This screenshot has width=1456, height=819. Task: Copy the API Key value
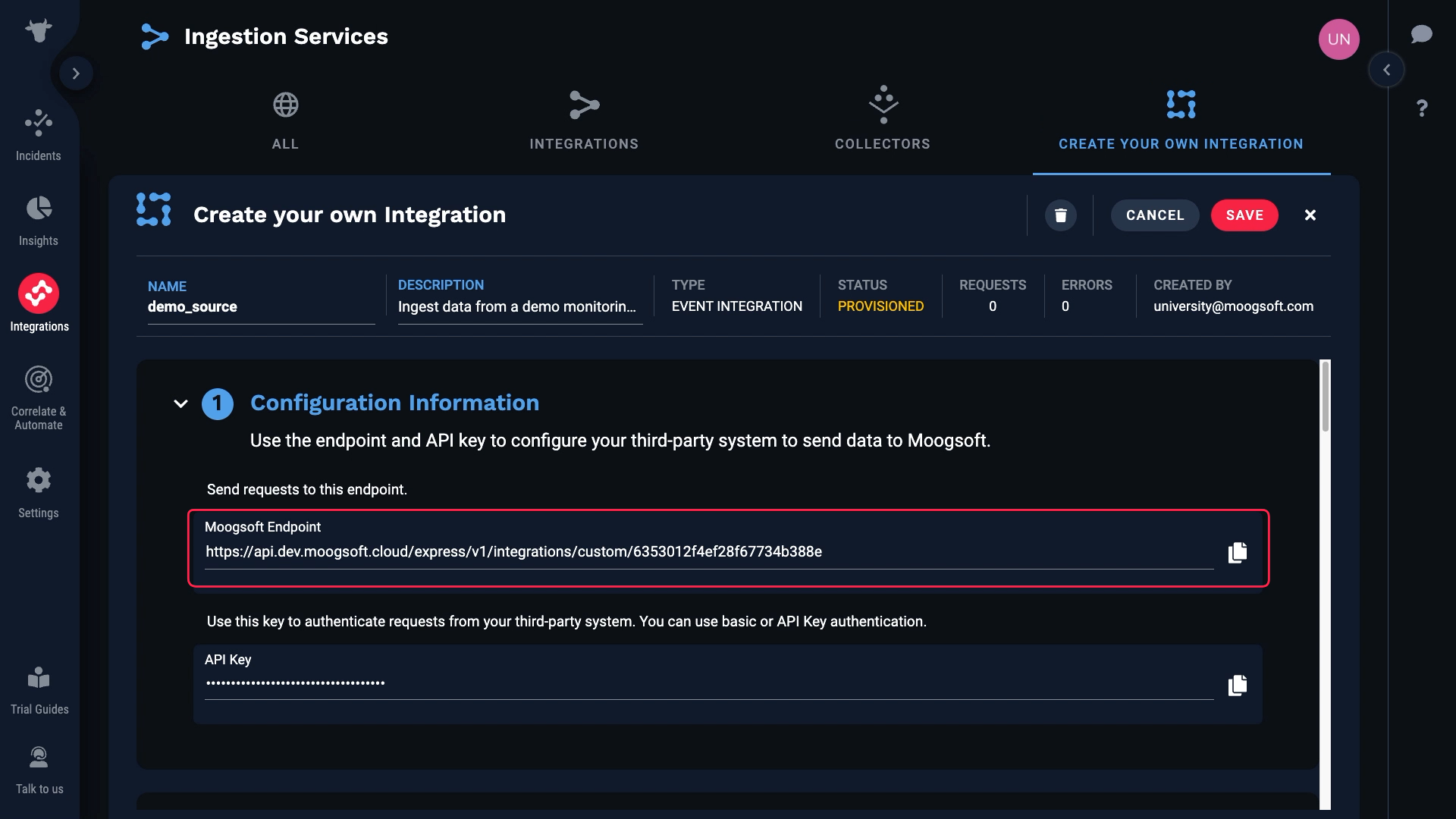(x=1238, y=686)
